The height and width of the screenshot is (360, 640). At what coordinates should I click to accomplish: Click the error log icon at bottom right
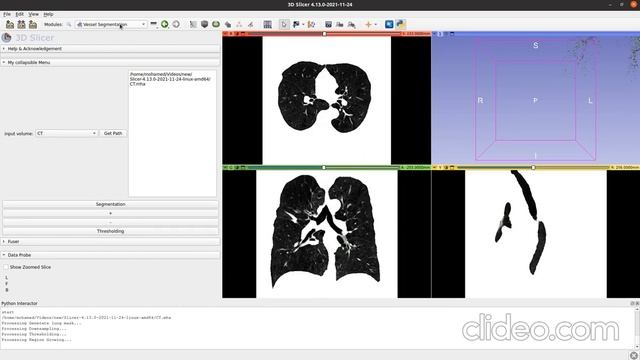[x=633, y=356]
